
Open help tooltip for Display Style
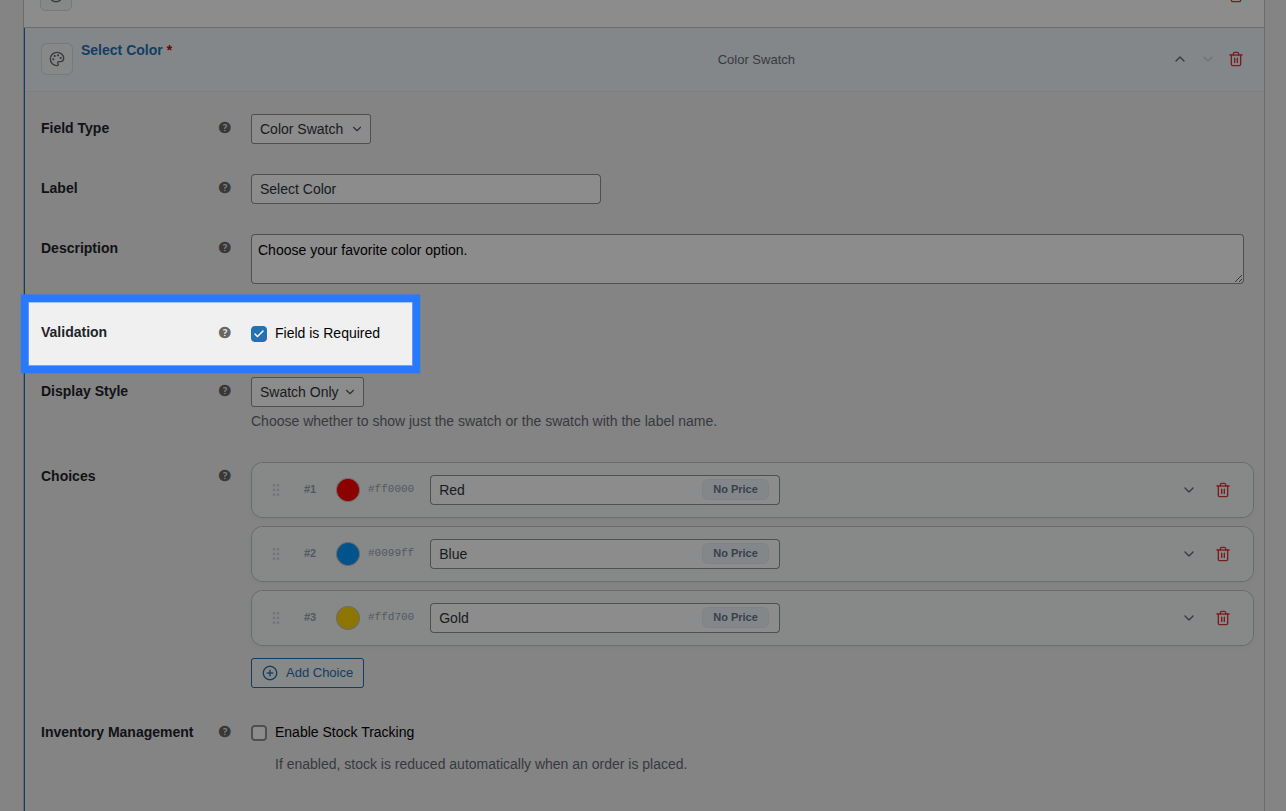click(x=225, y=391)
